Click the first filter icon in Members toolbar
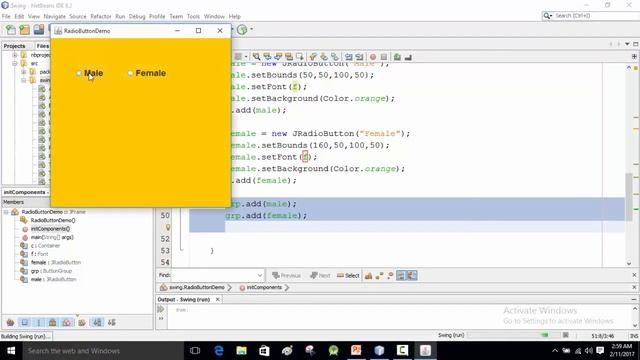 click(x=11, y=322)
